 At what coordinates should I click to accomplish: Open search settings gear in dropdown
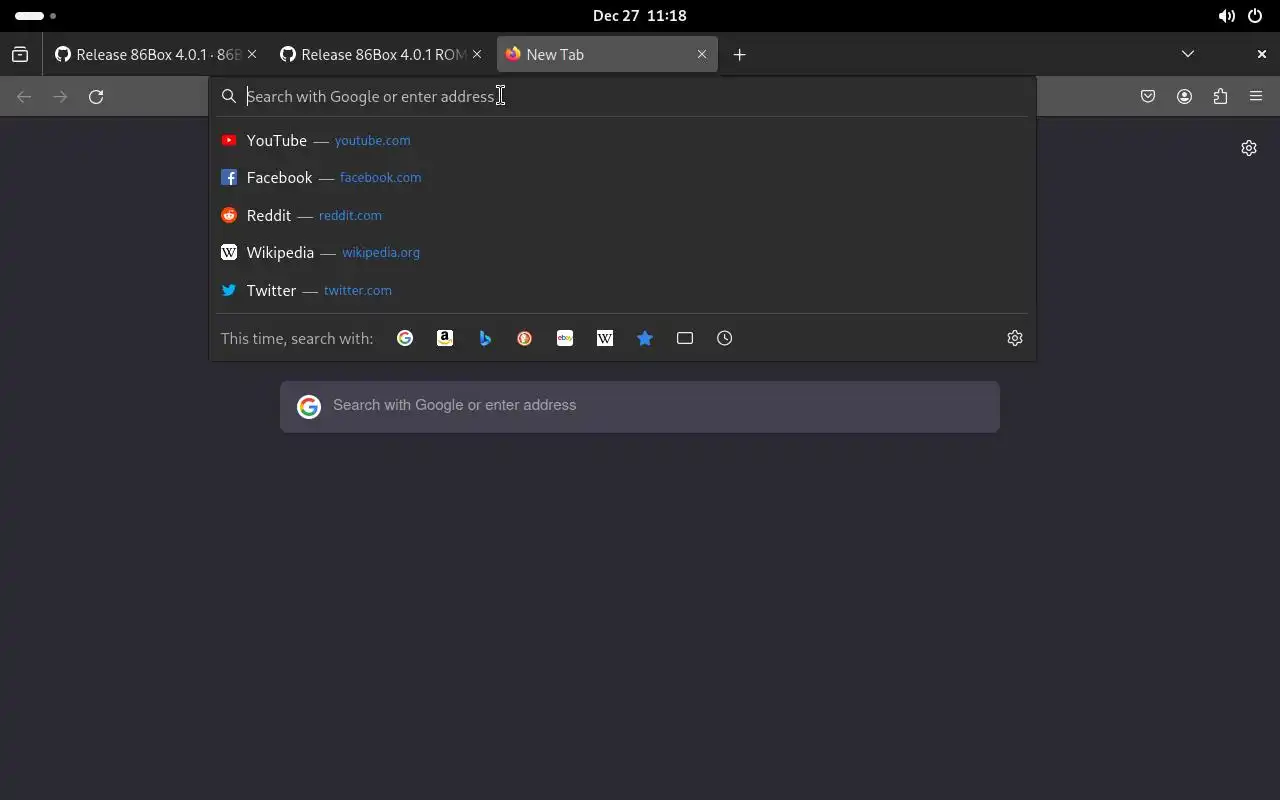pyautogui.click(x=1015, y=338)
